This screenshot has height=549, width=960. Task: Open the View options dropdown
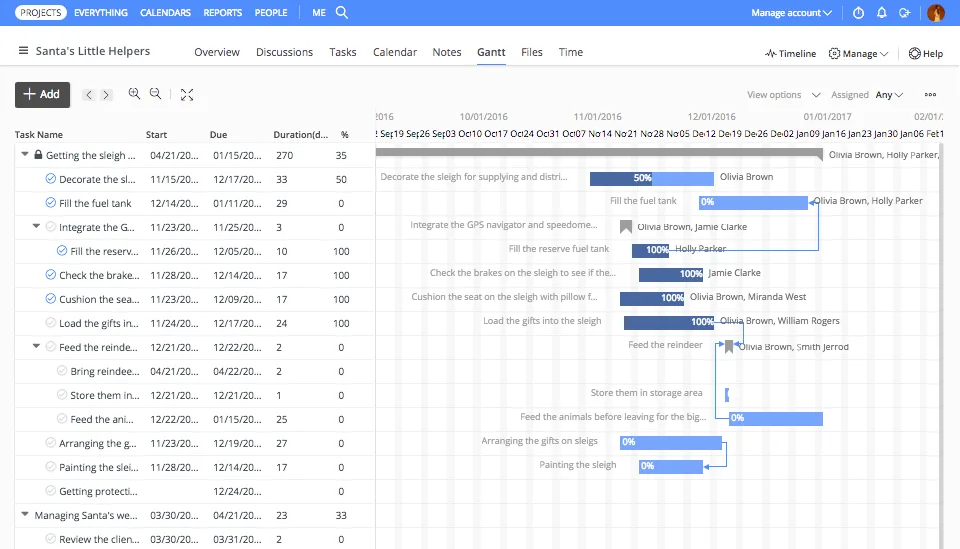783,94
